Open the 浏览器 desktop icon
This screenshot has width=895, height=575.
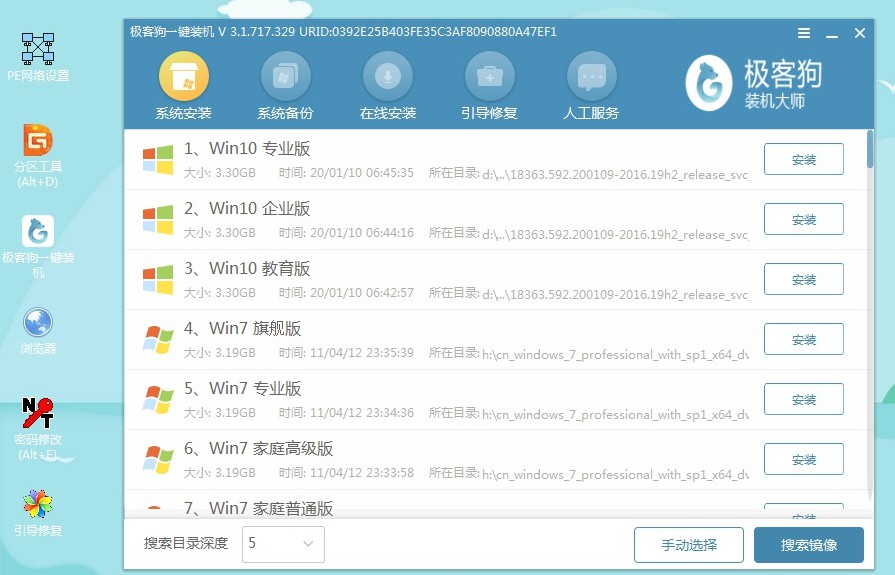[x=38, y=331]
